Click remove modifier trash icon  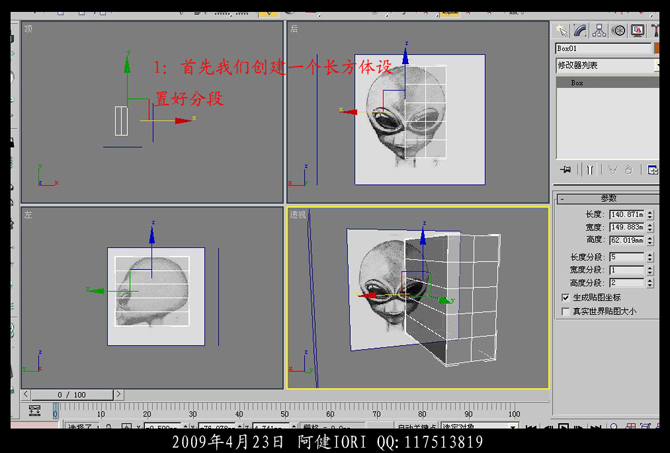(628, 170)
